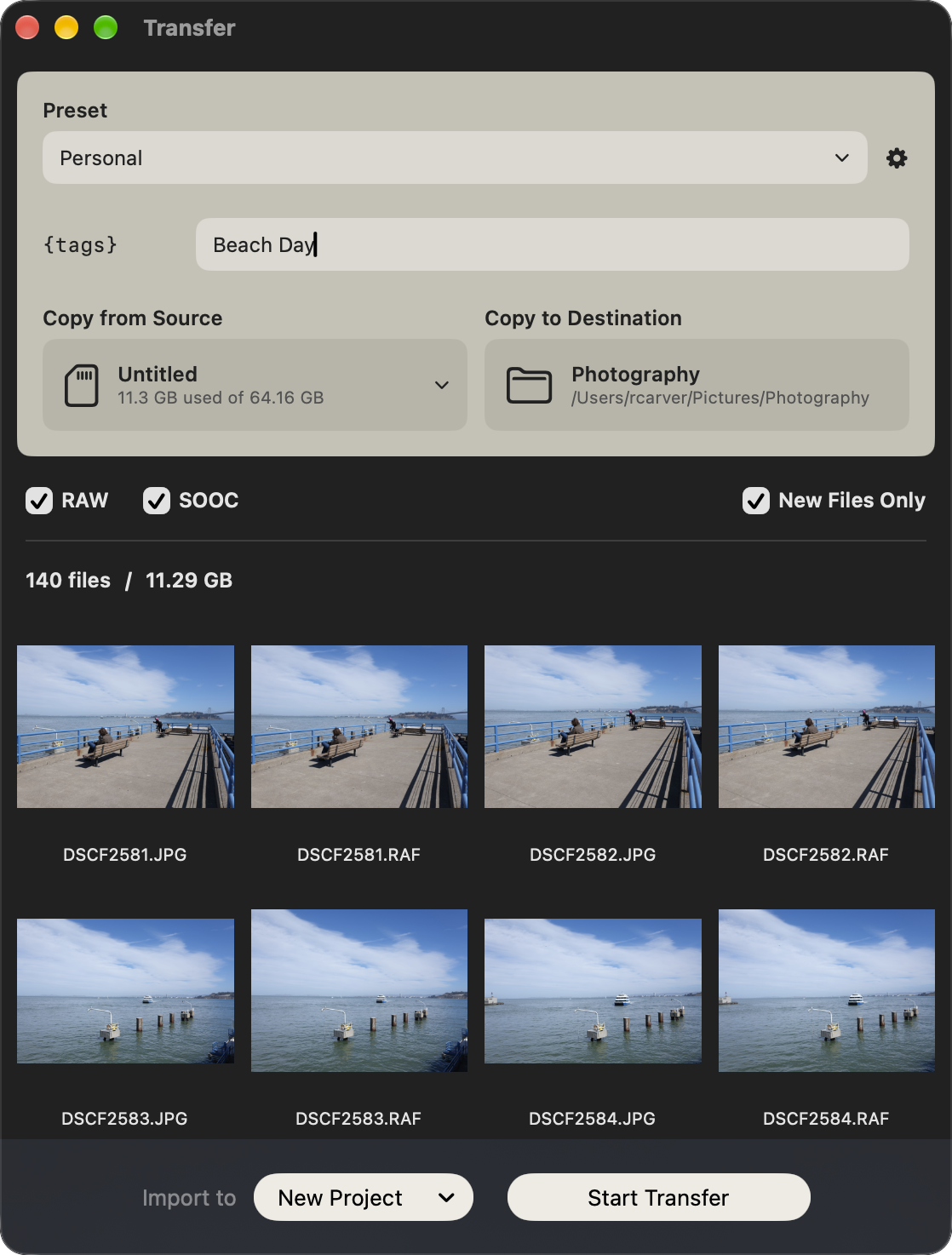Image resolution: width=952 pixels, height=1255 pixels.
Task: Choose the Photography destination folder
Action: tap(697, 385)
